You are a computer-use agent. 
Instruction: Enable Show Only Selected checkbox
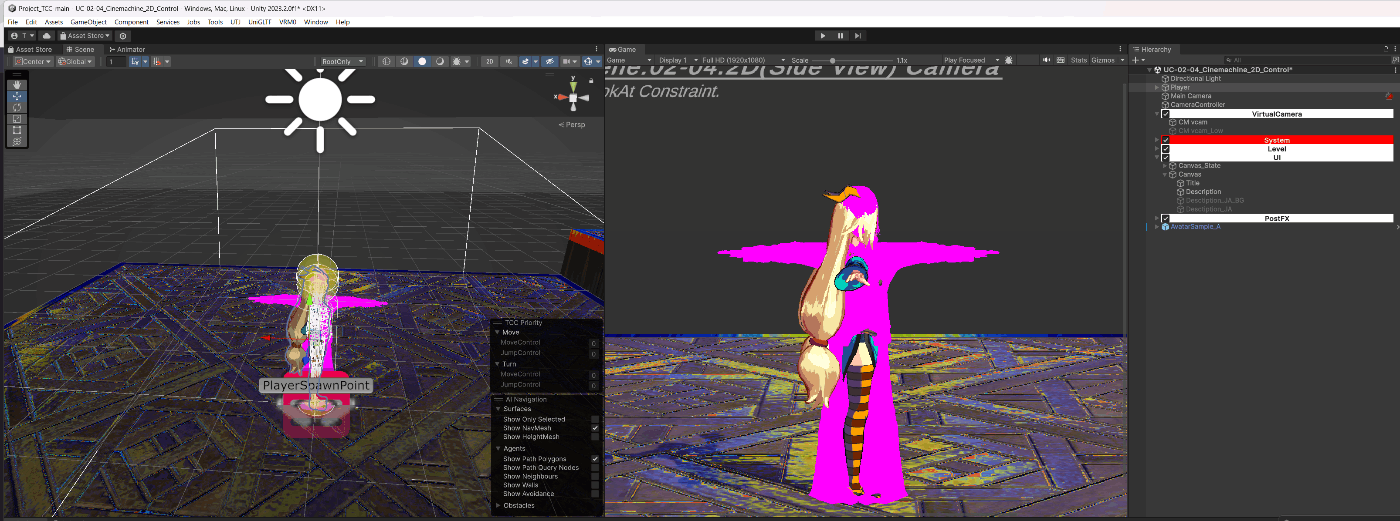point(595,419)
